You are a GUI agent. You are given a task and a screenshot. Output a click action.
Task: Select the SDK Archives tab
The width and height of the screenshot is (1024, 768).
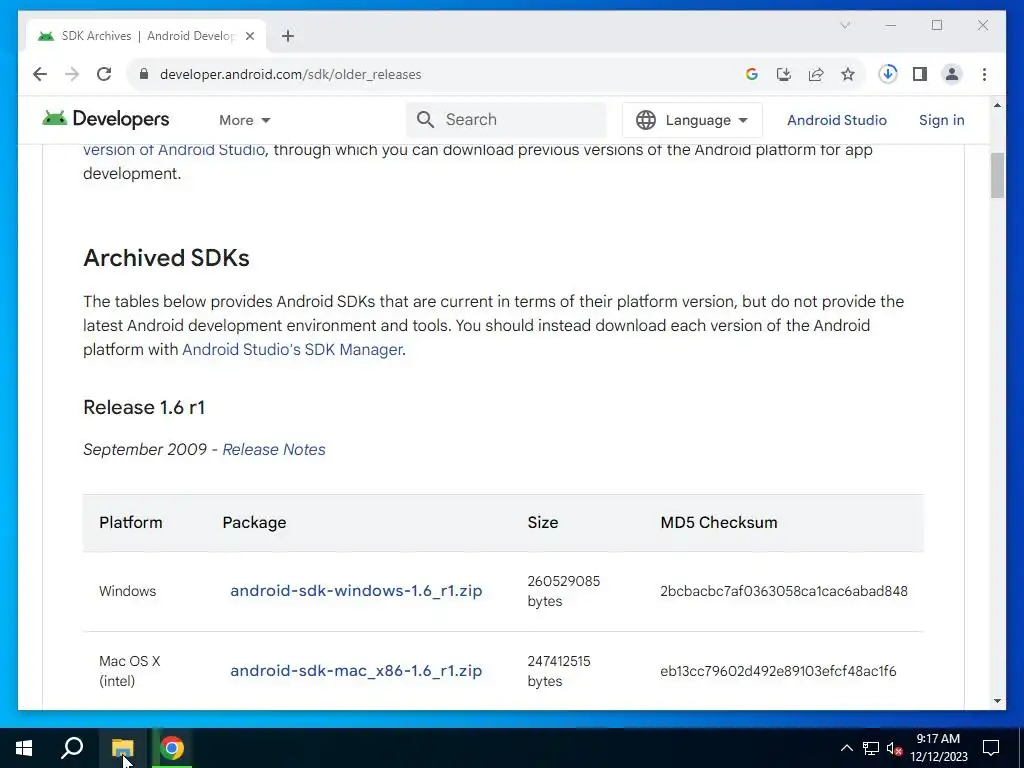(146, 36)
